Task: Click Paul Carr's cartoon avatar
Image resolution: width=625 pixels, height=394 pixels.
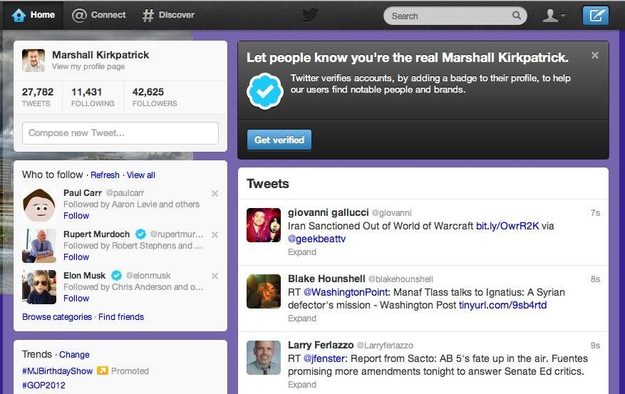Action: coord(39,205)
